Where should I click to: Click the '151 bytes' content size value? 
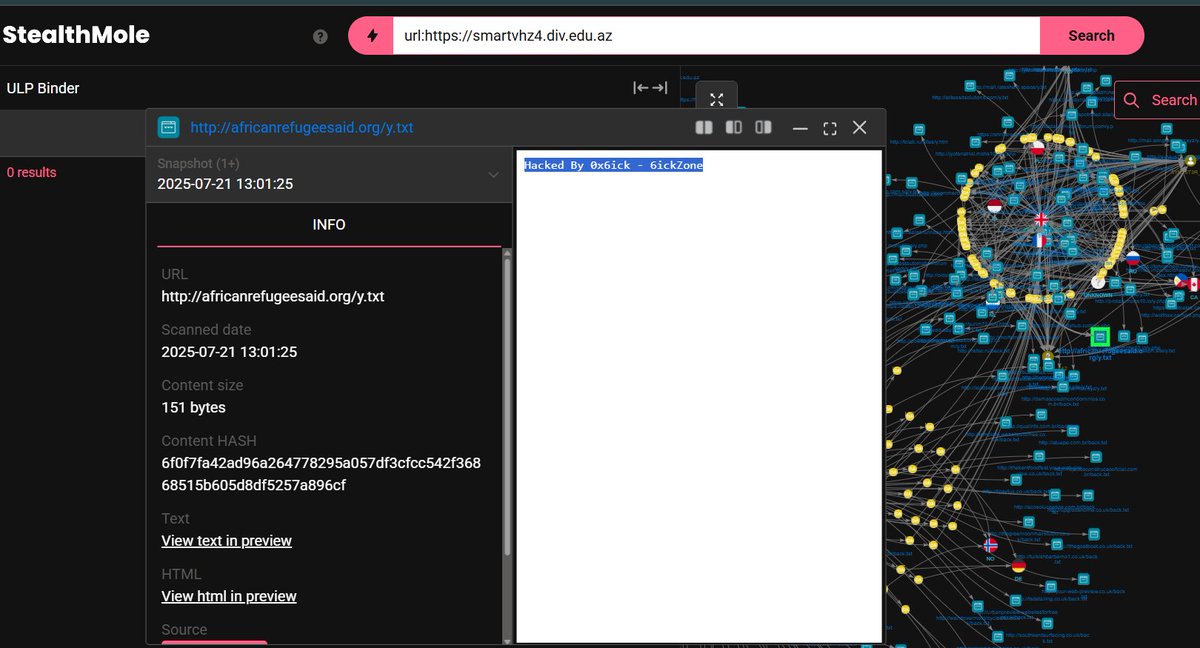[x=193, y=408]
